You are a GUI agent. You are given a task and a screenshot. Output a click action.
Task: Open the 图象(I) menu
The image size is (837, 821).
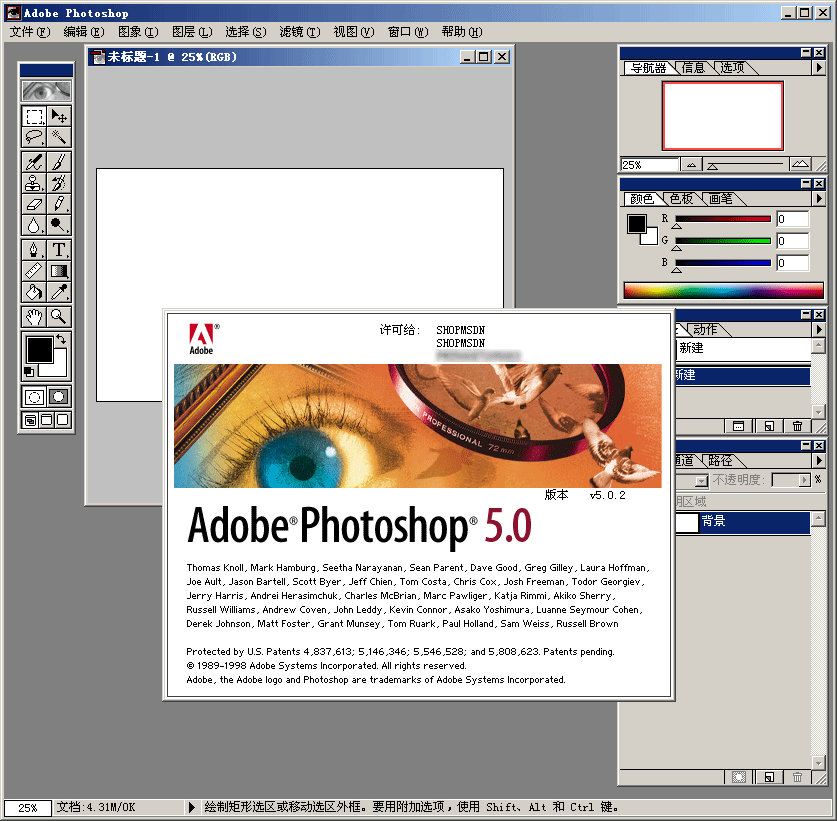coord(138,32)
